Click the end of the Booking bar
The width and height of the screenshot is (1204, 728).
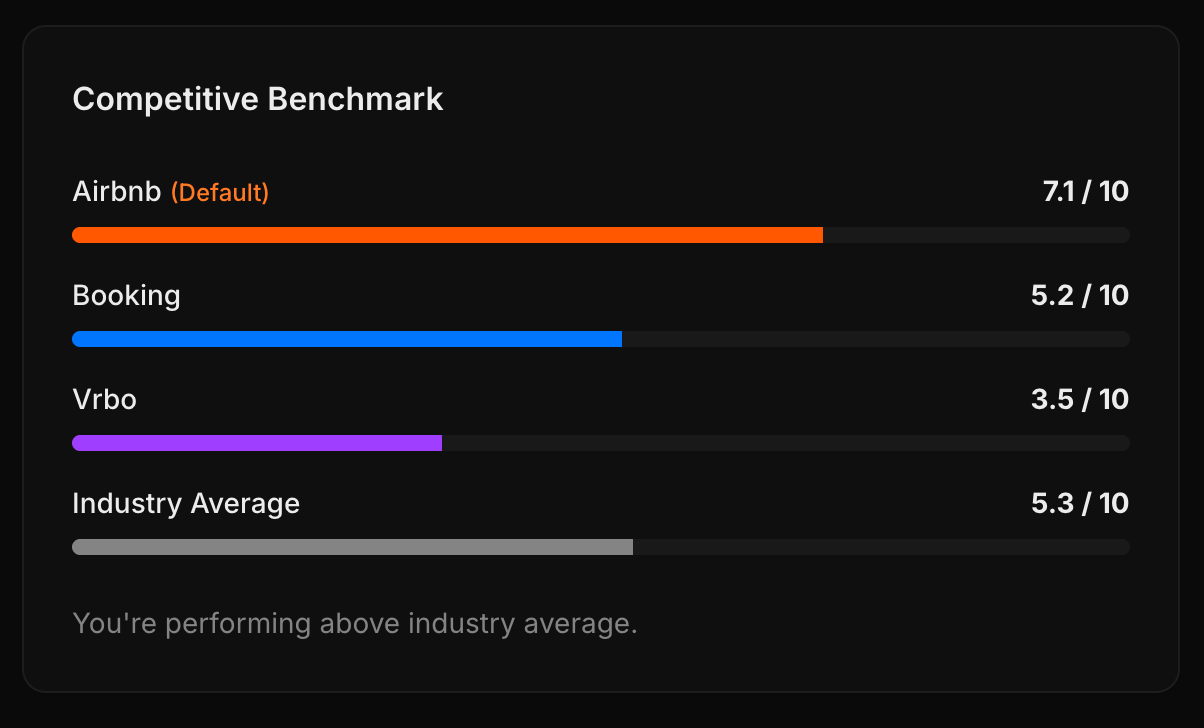[615, 339]
